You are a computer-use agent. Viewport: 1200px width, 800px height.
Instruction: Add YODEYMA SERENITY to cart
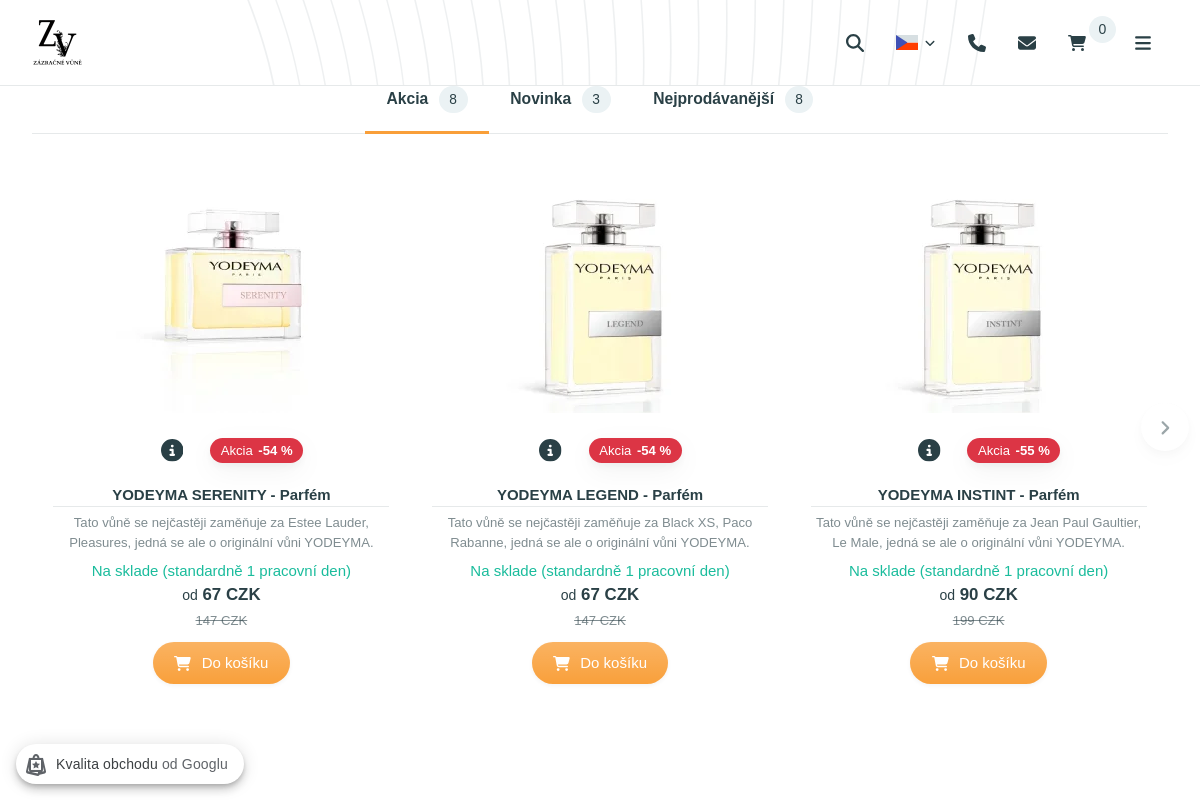tap(221, 663)
